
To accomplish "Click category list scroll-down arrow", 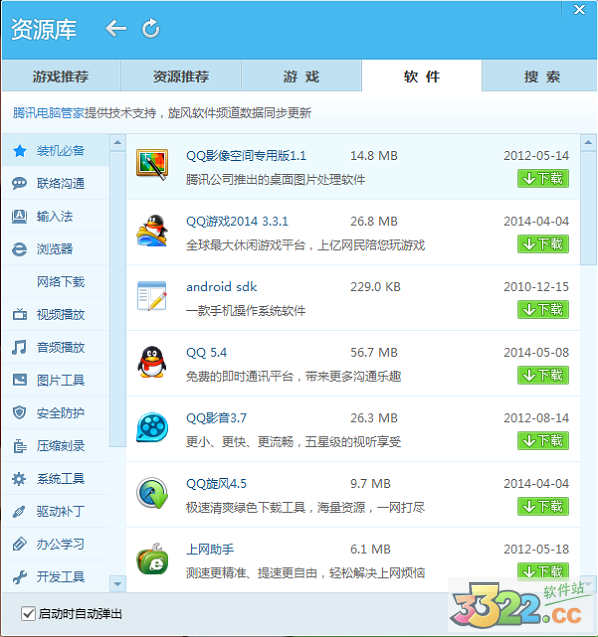I will pos(117,584).
